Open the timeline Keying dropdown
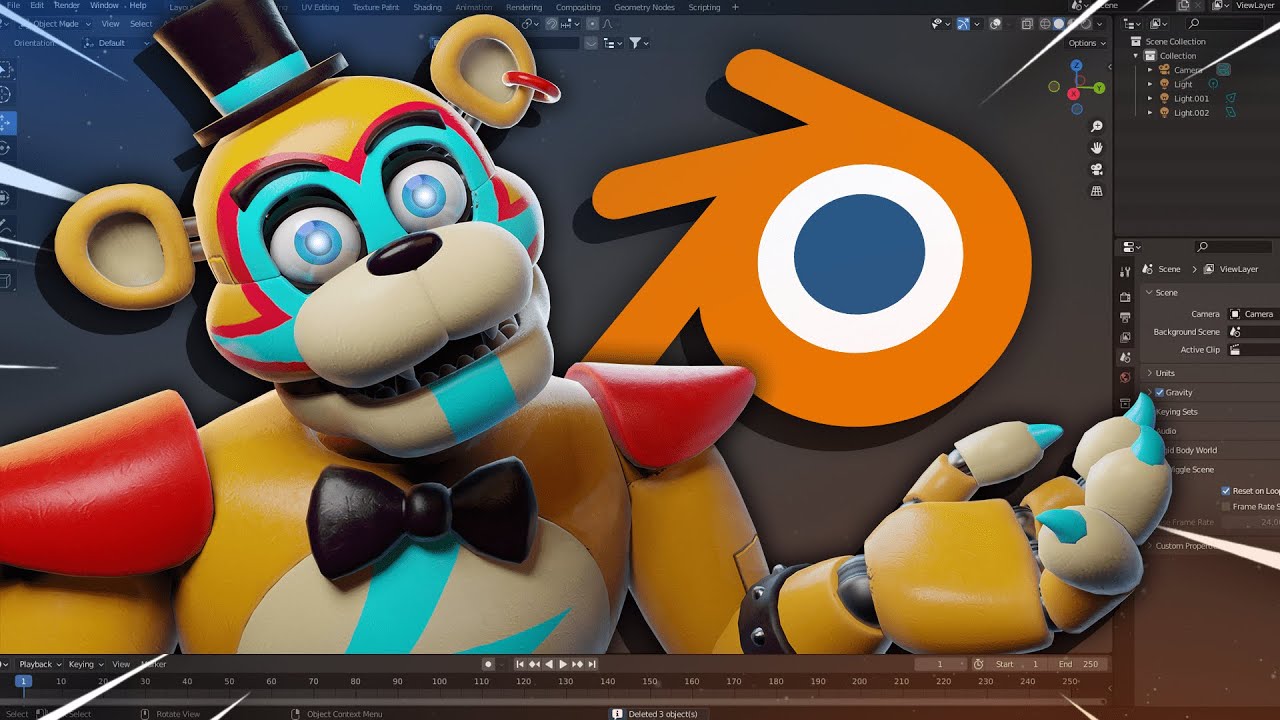1280x720 pixels. (x=85, y=664)
